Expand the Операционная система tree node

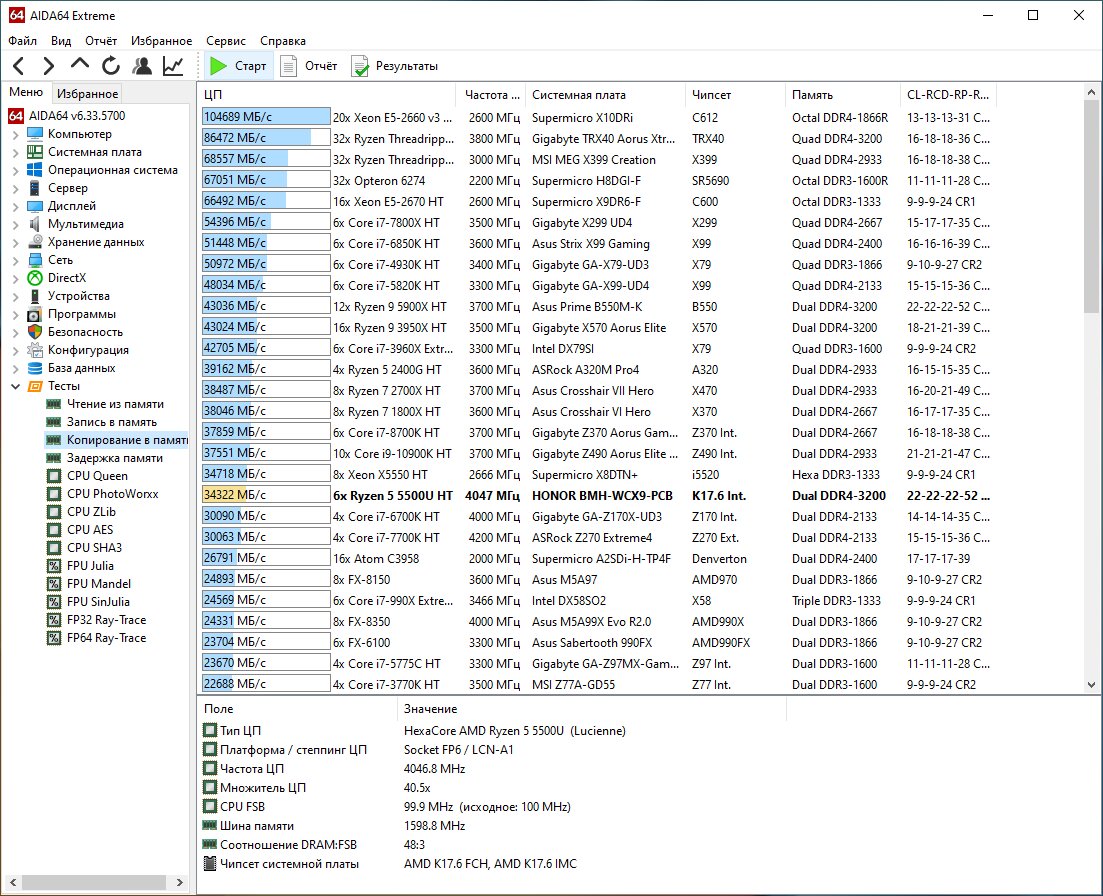[x=15, y=170]
